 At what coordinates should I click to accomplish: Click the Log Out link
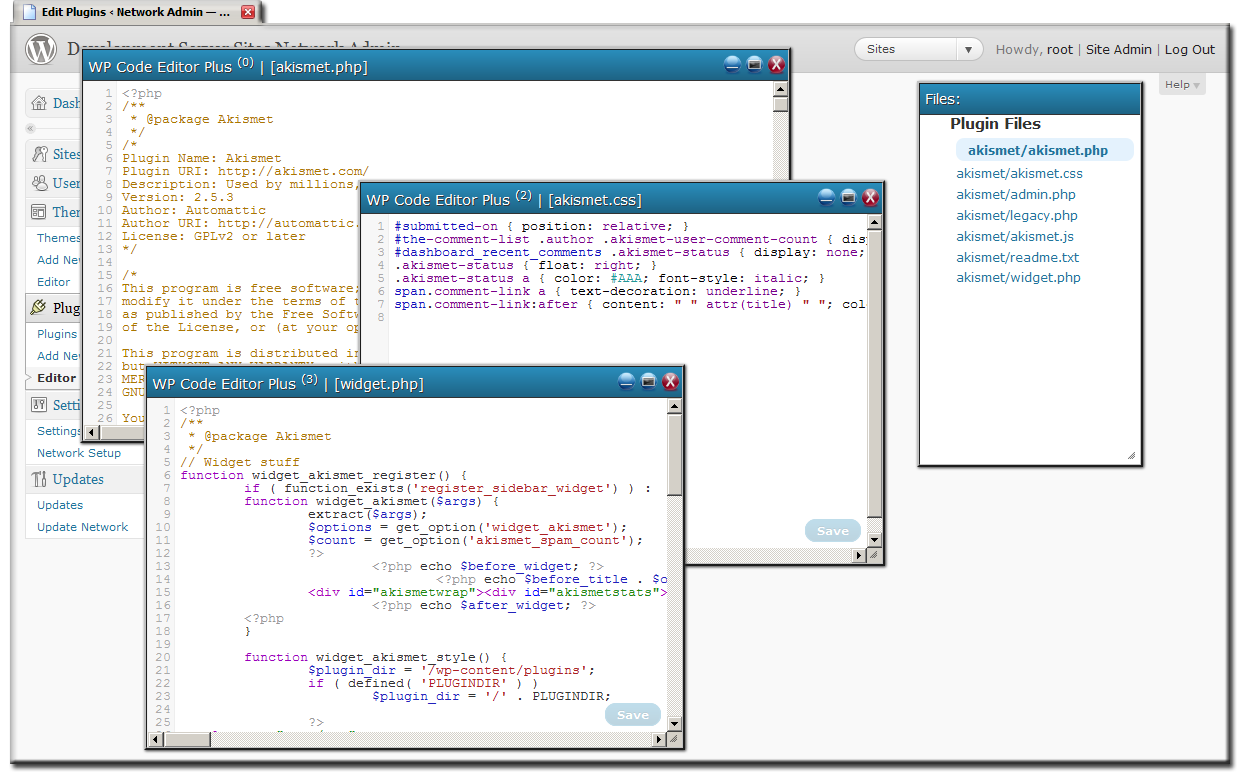point(1190,49)
